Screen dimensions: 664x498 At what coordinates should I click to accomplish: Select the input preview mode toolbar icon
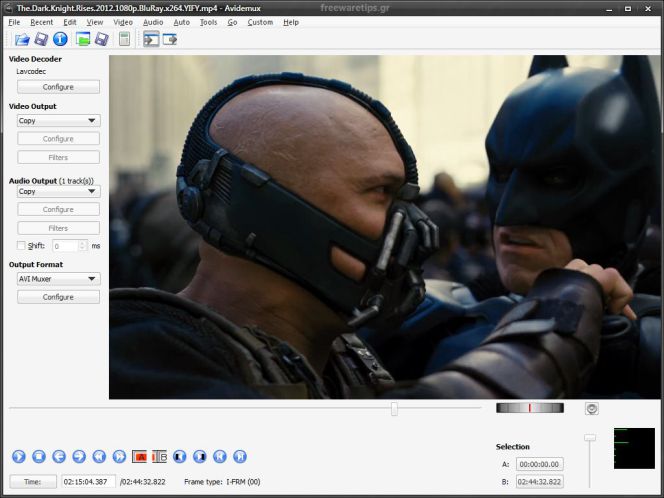(x=151, y=39)
